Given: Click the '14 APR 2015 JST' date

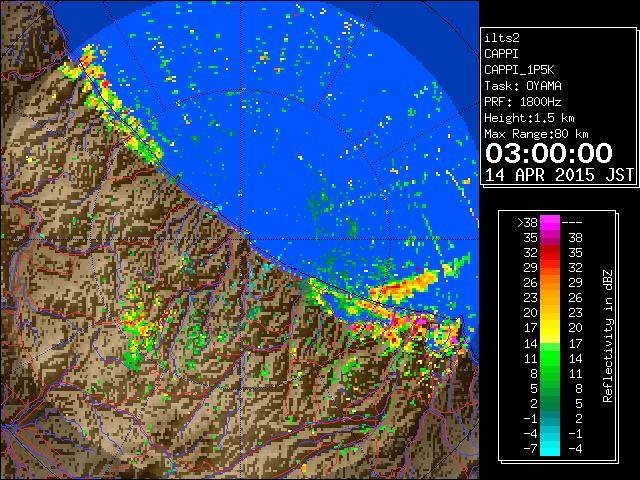Looking at the screenshot, I should pos(559,175).
